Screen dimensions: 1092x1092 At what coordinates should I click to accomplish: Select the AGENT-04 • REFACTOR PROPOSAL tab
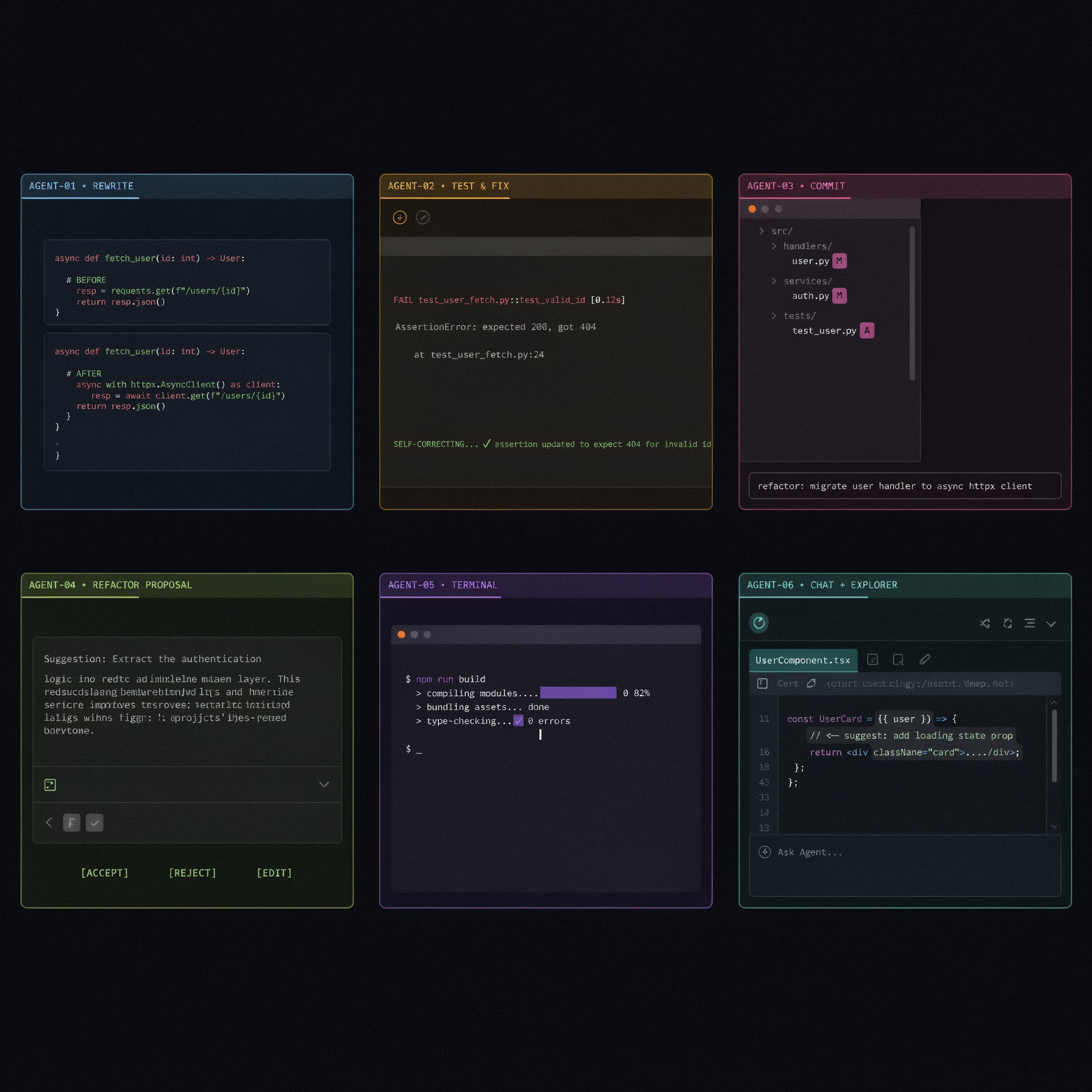(x=110, y=585)
